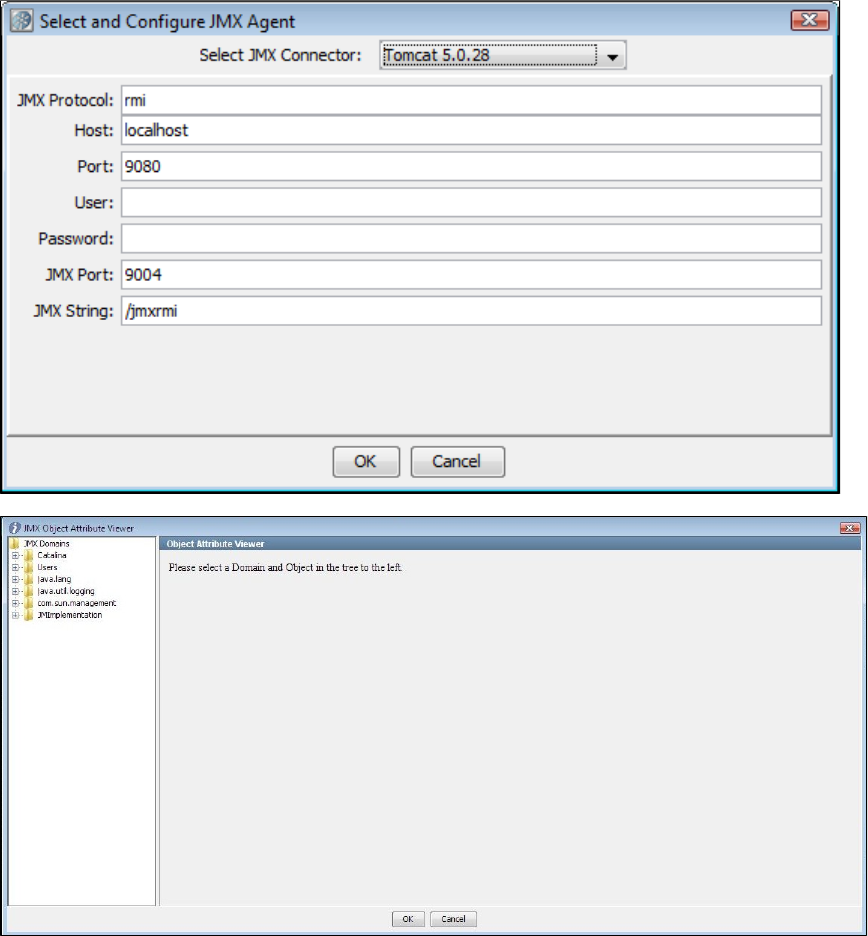Click the Catalina folder icon
868x936 pixels.
pos(29,555)
